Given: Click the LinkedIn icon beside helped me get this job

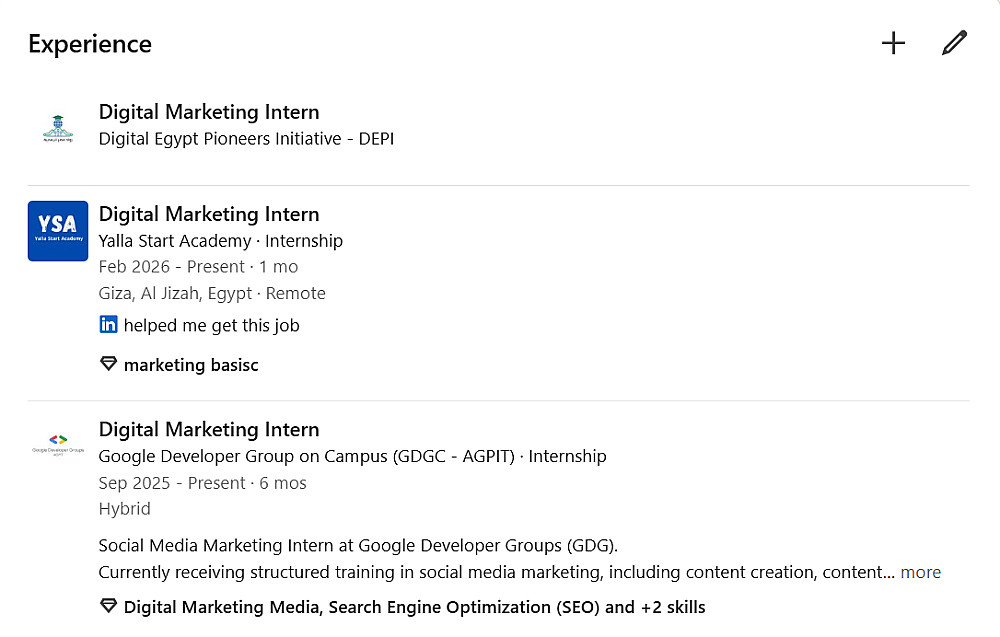Looking at the screenshot, I should tap(108, 325).
